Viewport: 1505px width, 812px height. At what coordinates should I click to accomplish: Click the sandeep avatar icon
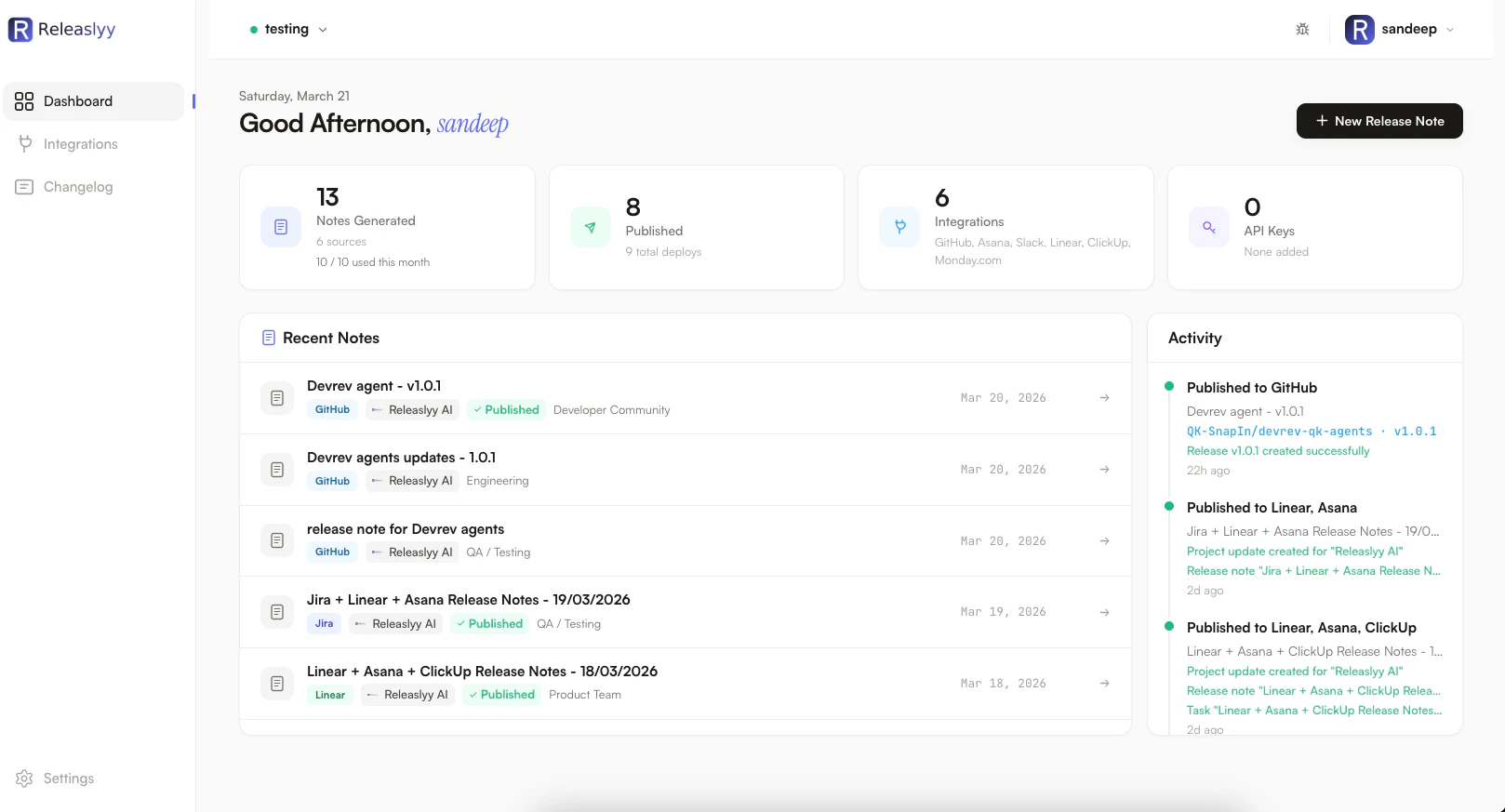click(x=1360, y=30)
